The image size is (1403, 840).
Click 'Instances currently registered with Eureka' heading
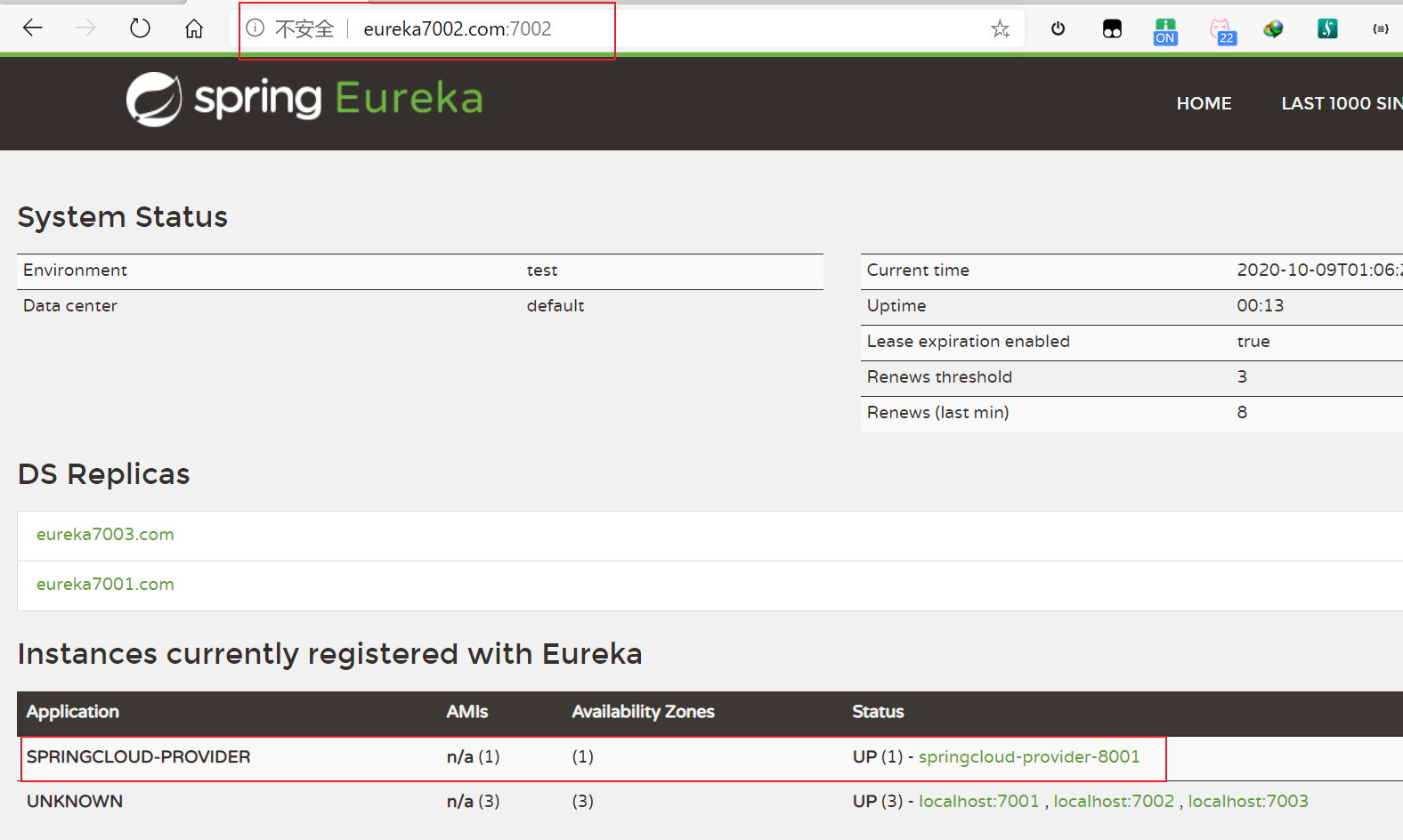coord(330,654)
